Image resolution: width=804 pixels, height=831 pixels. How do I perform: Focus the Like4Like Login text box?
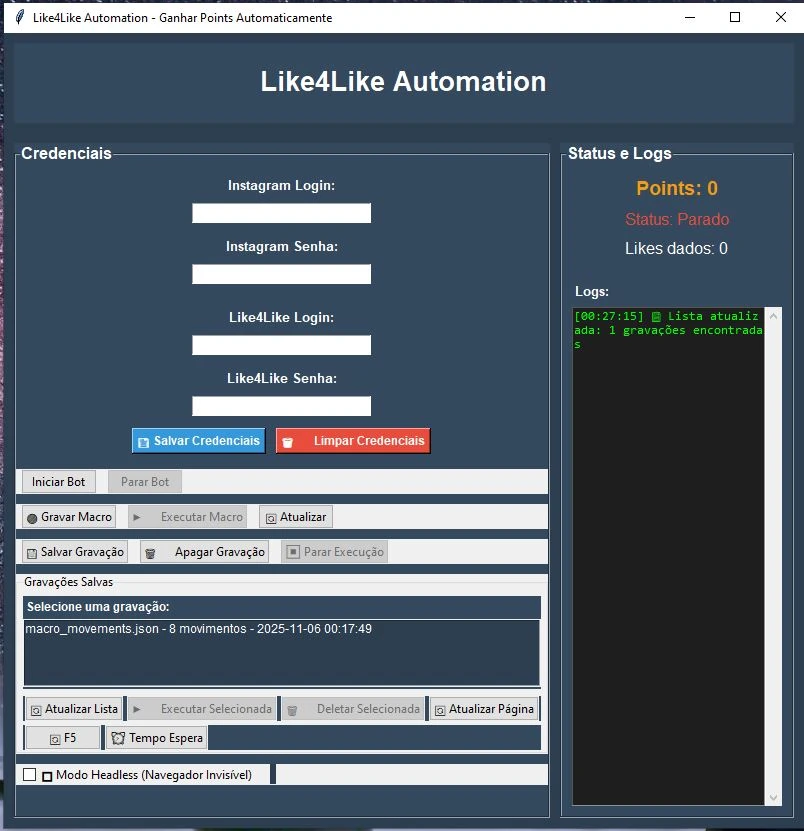click(281, 345)
